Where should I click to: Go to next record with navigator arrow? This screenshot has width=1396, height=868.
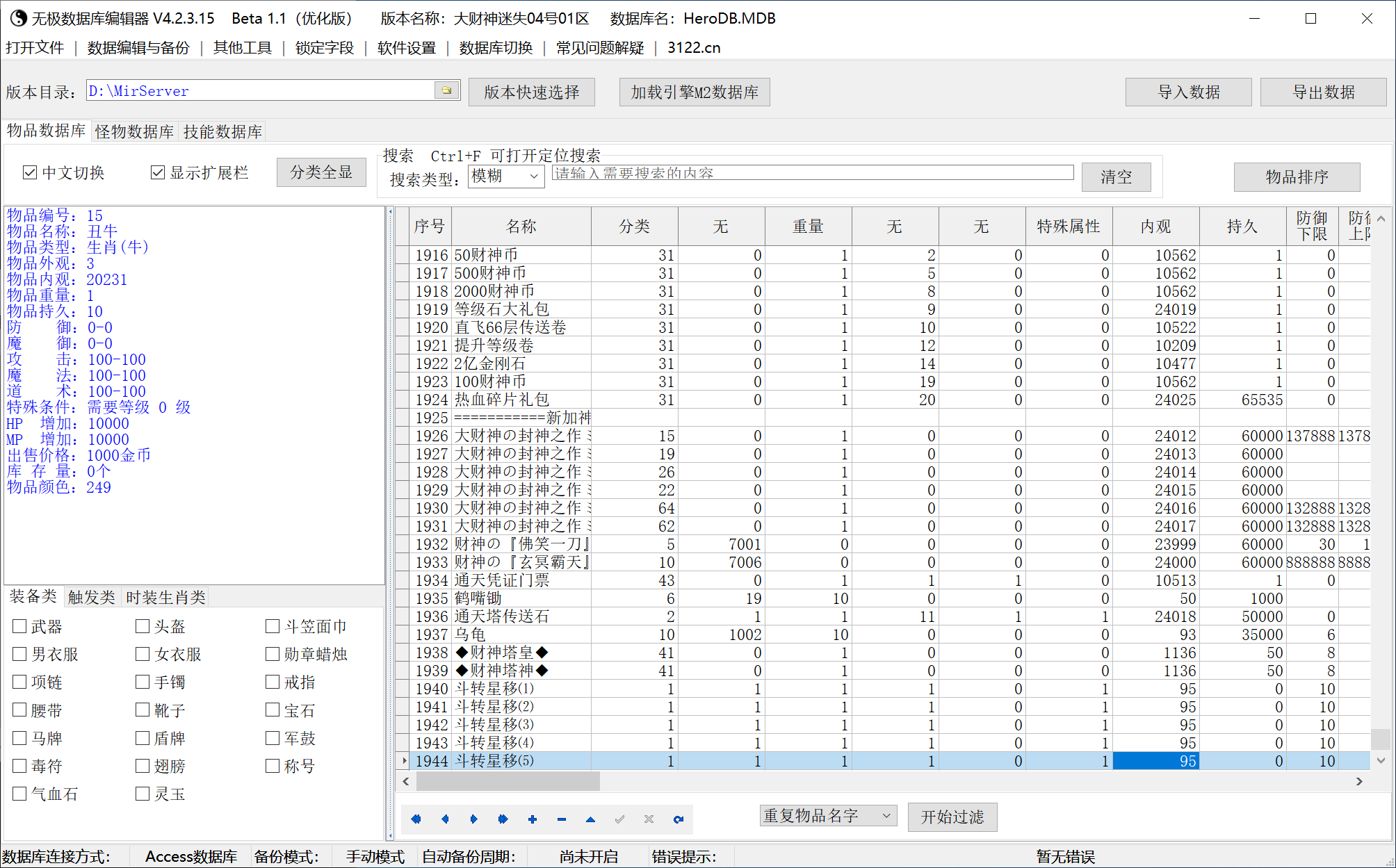[x=474, y=819]
